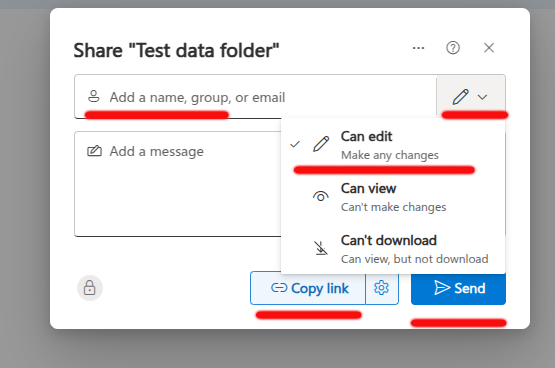
Task: Click the Share "Test data folder" title
Action: tap(176, 50)
